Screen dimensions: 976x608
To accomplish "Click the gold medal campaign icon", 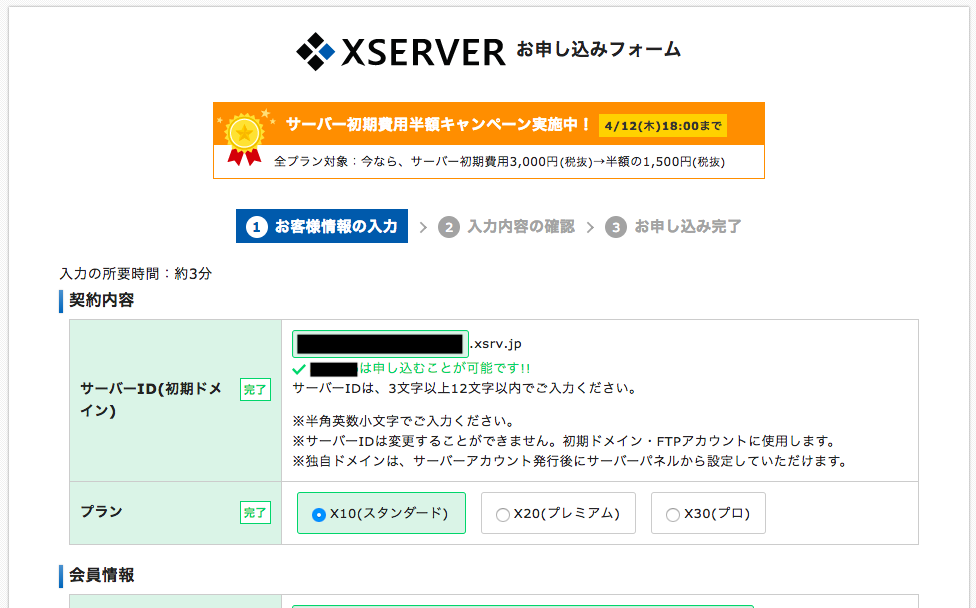I will point(245,138).
